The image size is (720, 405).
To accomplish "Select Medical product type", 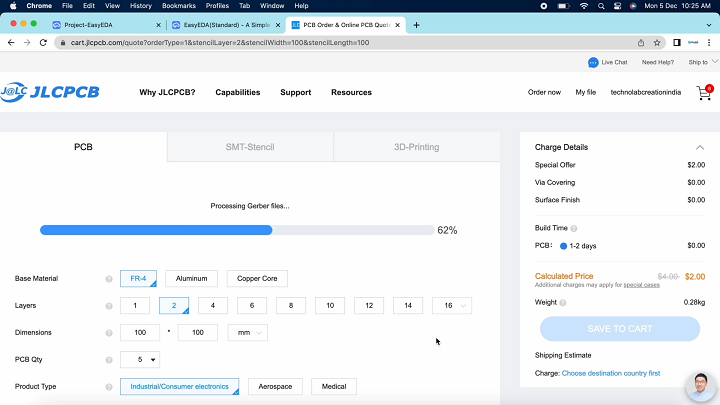I will click(x=334, y=387).
